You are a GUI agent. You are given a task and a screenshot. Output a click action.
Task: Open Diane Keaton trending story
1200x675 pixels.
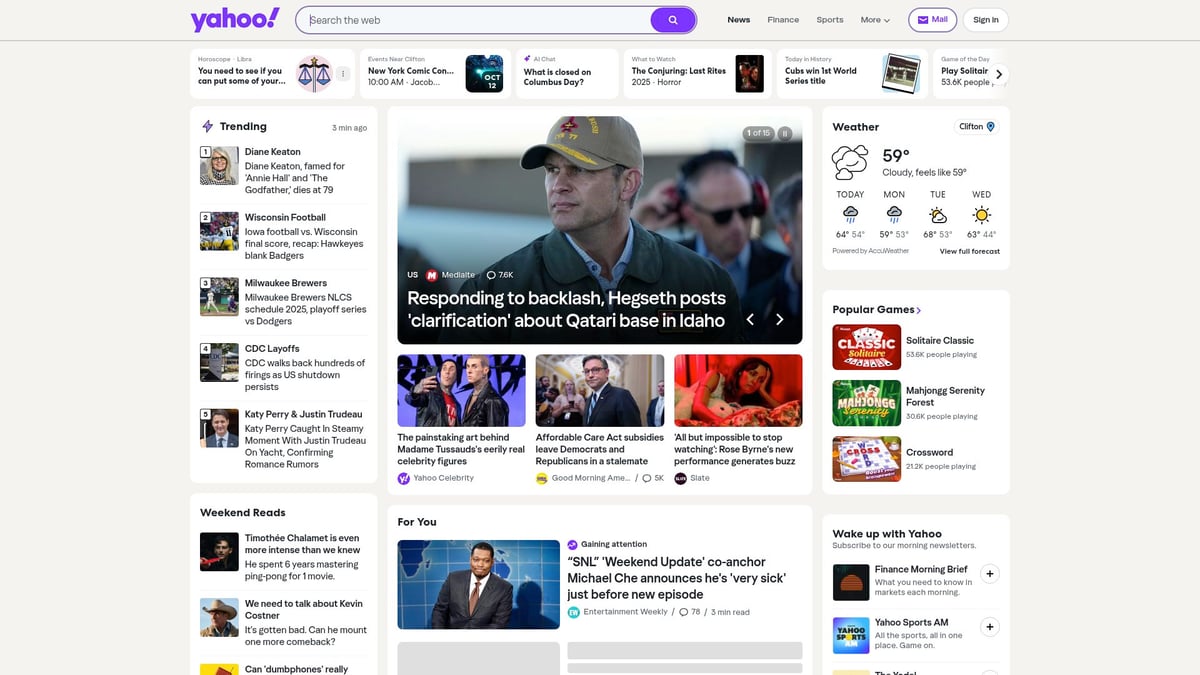point(284,172)
